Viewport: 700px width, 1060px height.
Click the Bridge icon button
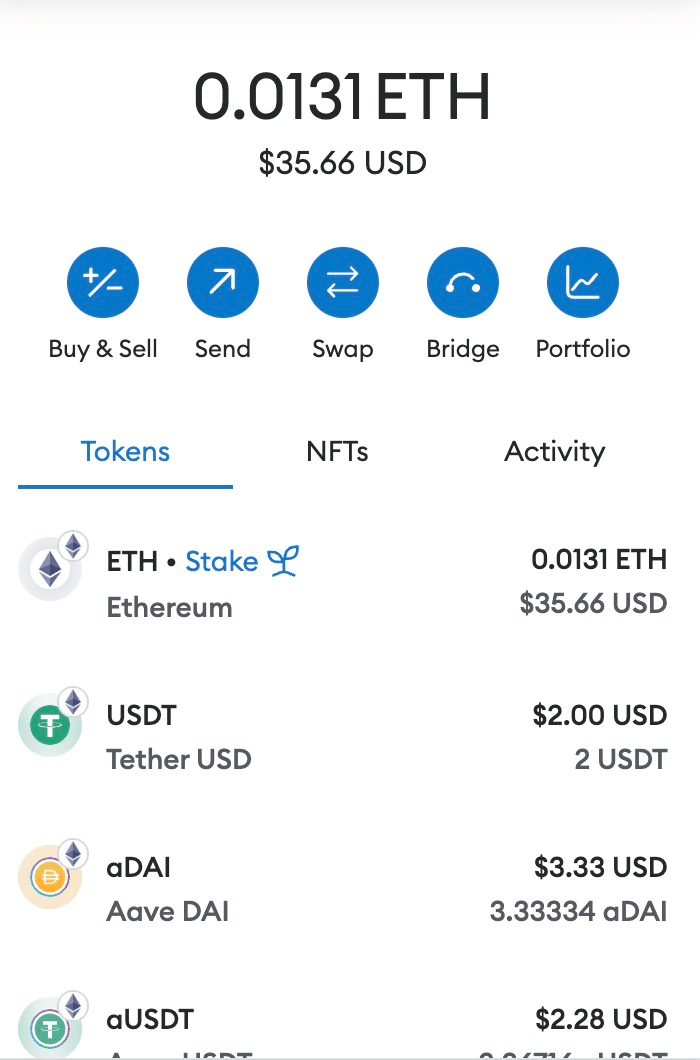pos(463,284)
